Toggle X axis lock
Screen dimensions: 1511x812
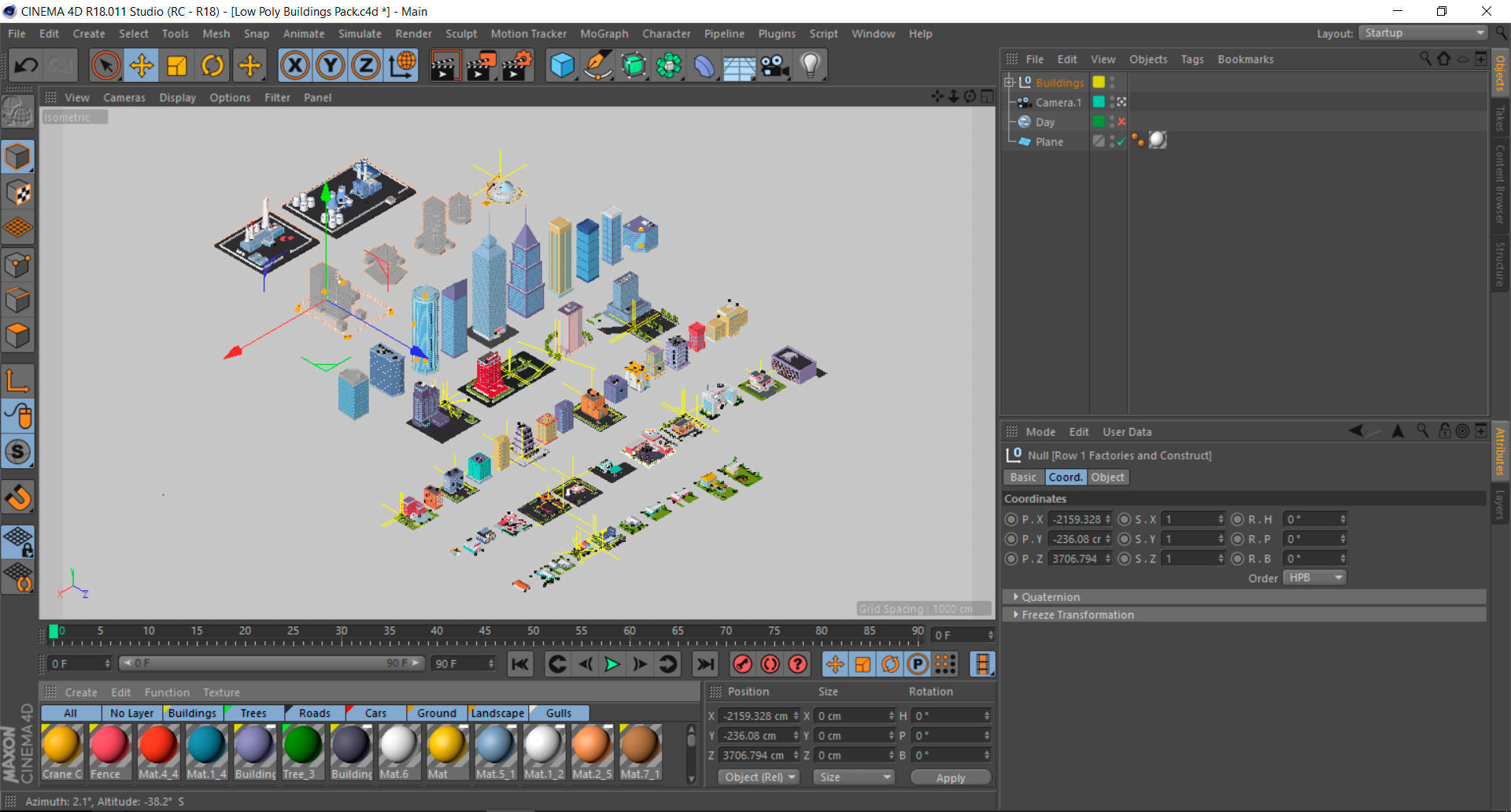tap(295, 65)
